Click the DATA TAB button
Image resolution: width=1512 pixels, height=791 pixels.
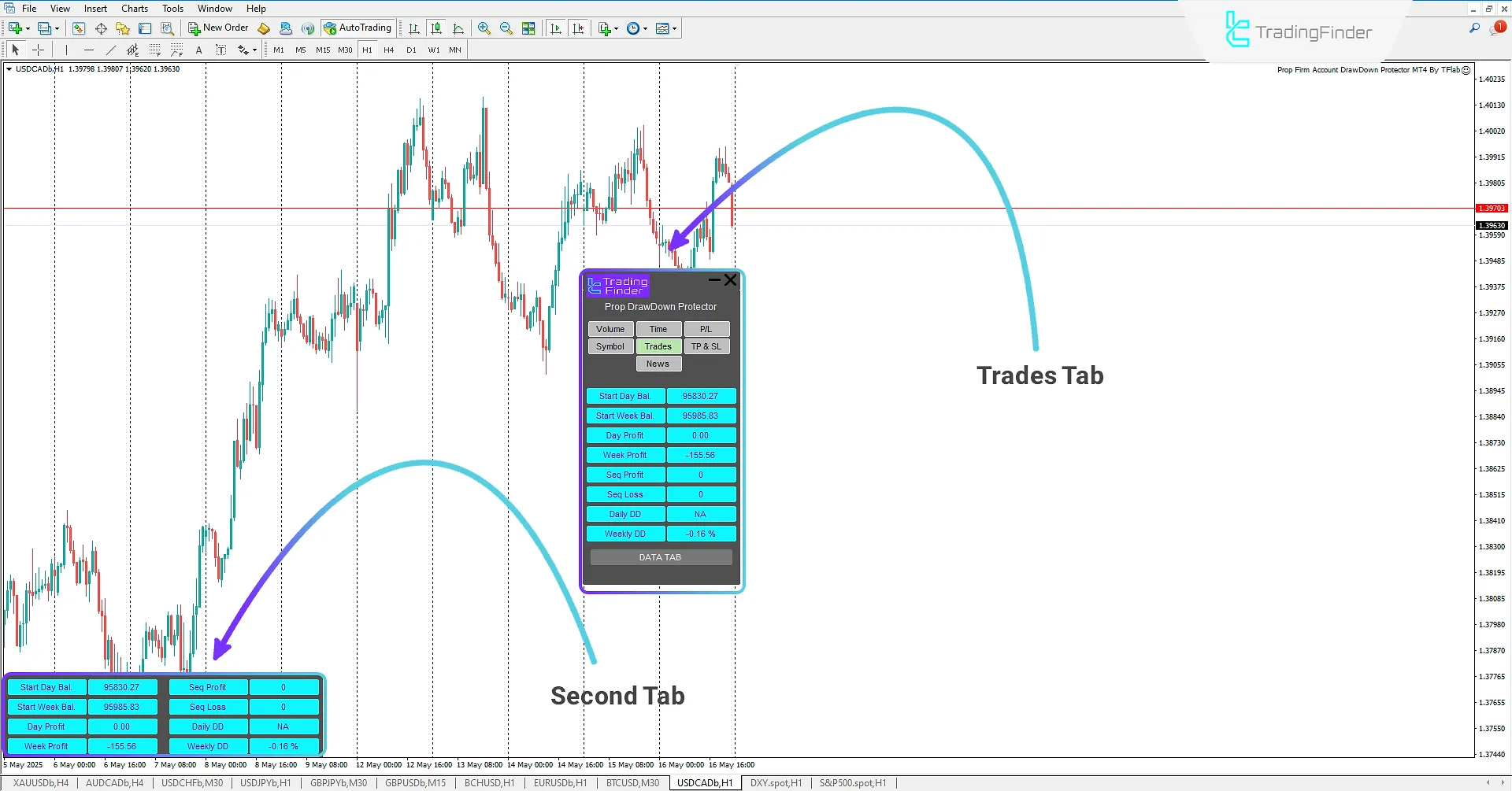[660, 556]
